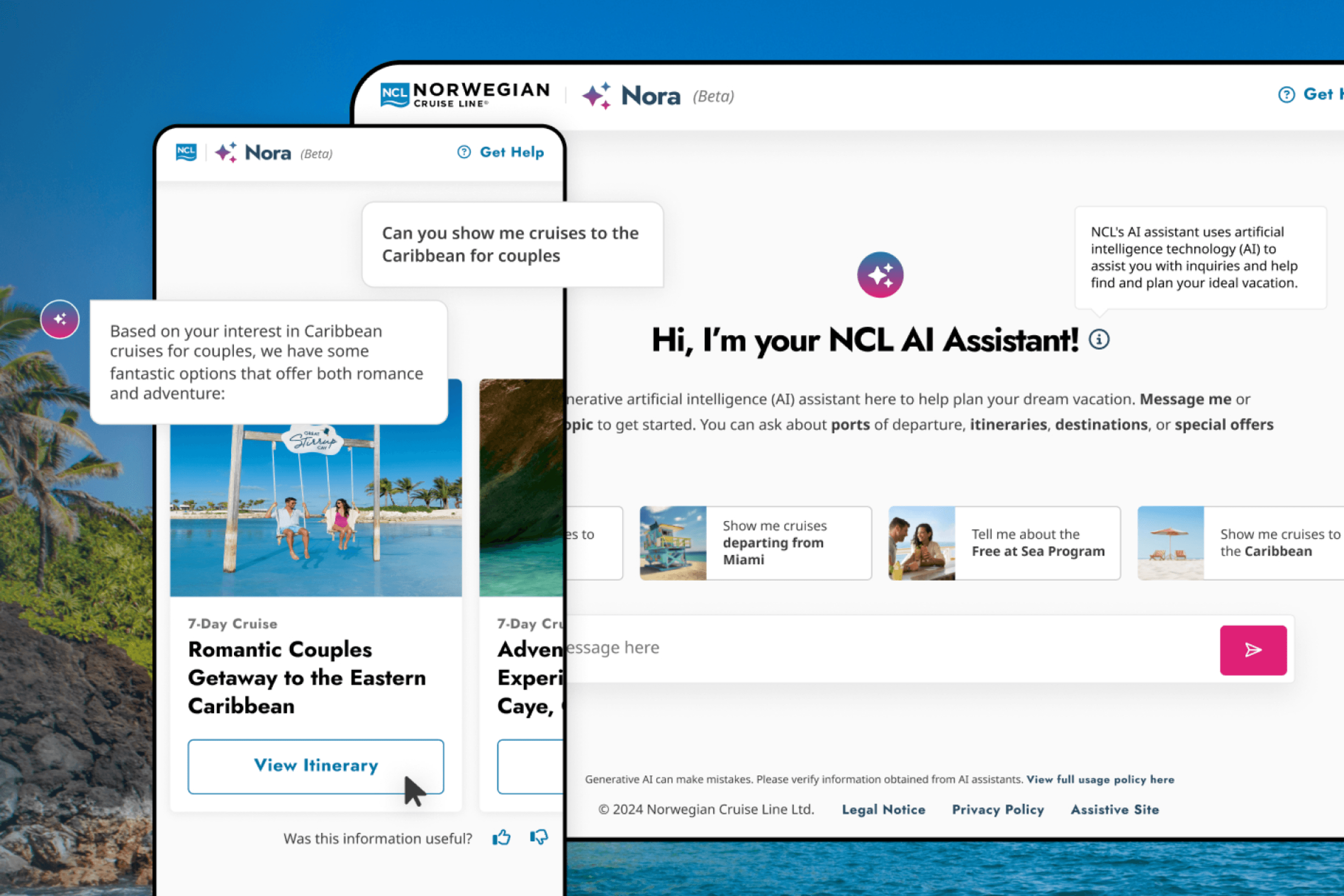Click the help circle icon in mobile header
Image resolution: width=1344 pixels, height=896 pixels.
463,152
